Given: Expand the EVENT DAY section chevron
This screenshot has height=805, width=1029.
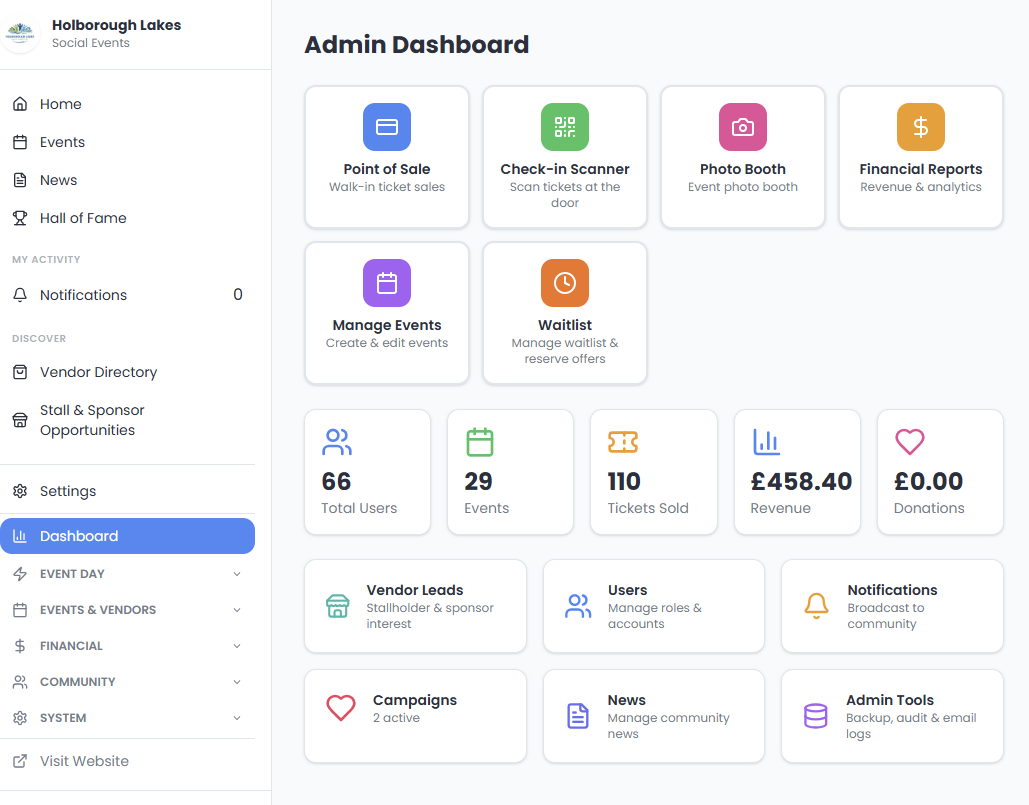Looking at the screenshot, I should [237, 574].
